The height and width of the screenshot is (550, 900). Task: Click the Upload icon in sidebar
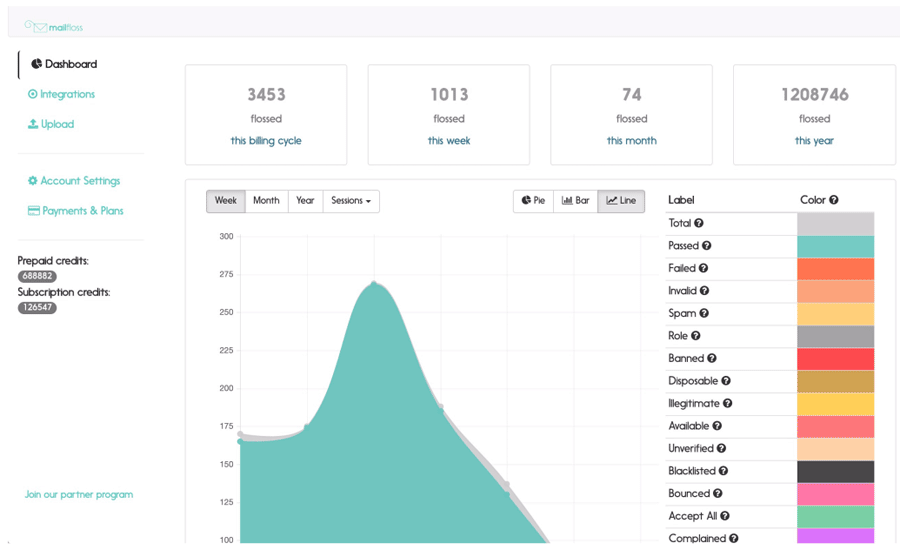[33, 124]
